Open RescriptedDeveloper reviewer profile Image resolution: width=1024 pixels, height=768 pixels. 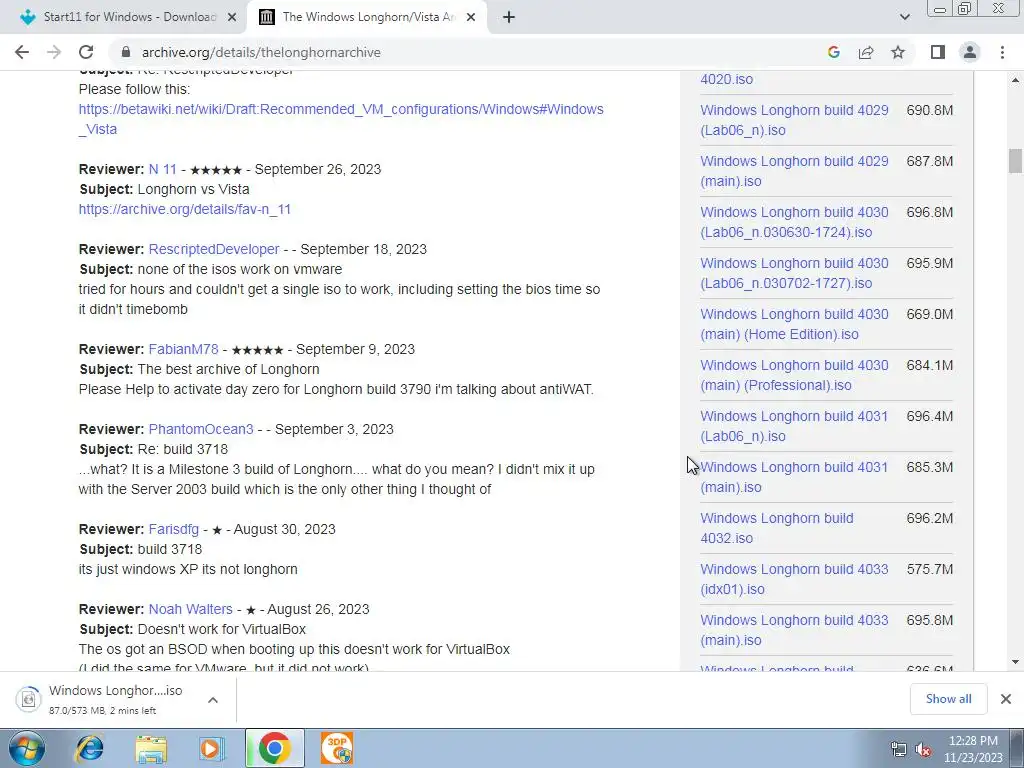214,249
